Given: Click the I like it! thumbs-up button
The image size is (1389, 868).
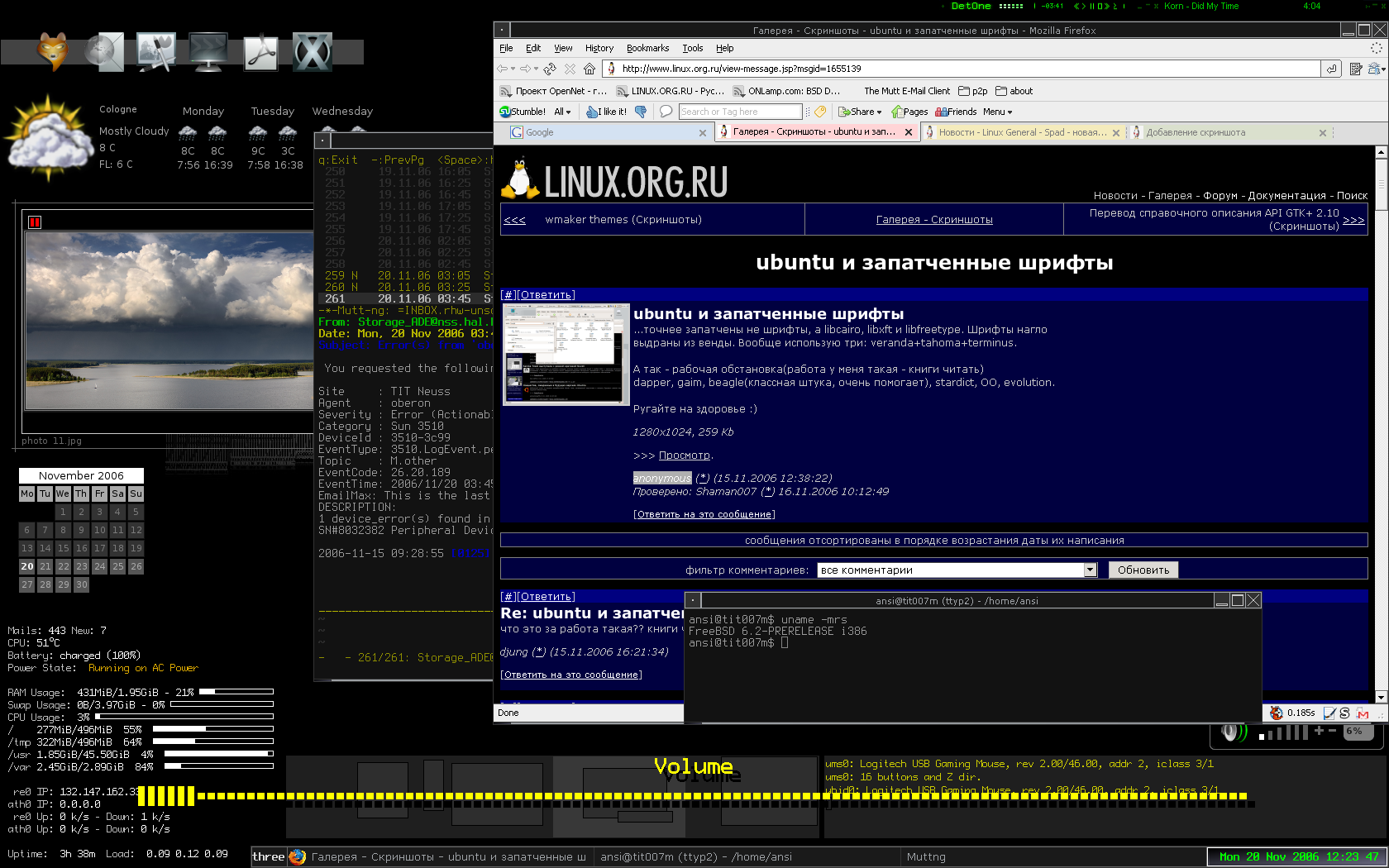Looking at the screenshot, I should 607,112.
